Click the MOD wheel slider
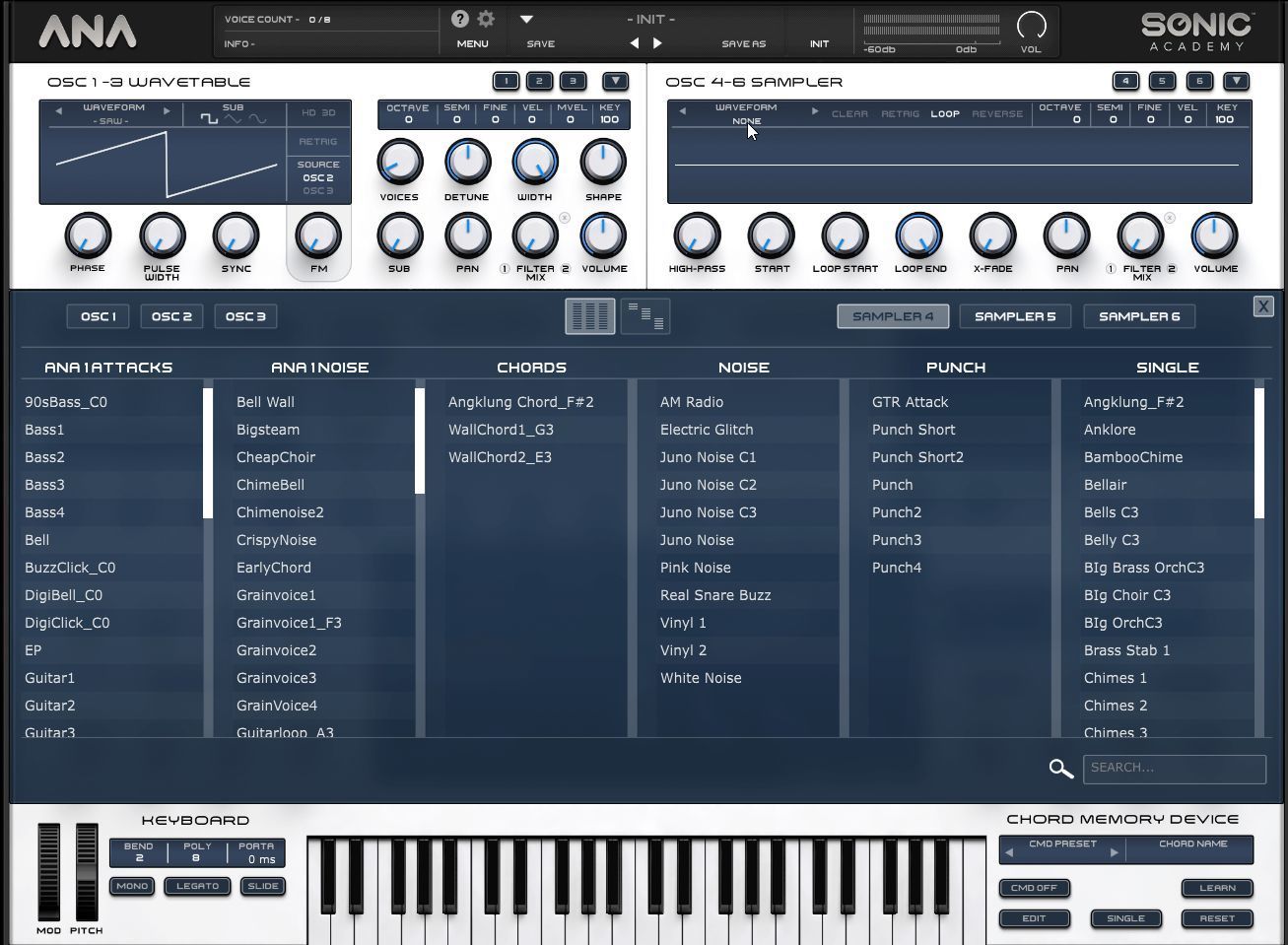Image resolution: width=1288 pixels, height=945 pixels. pyautogui.click(x=48, y=872)
